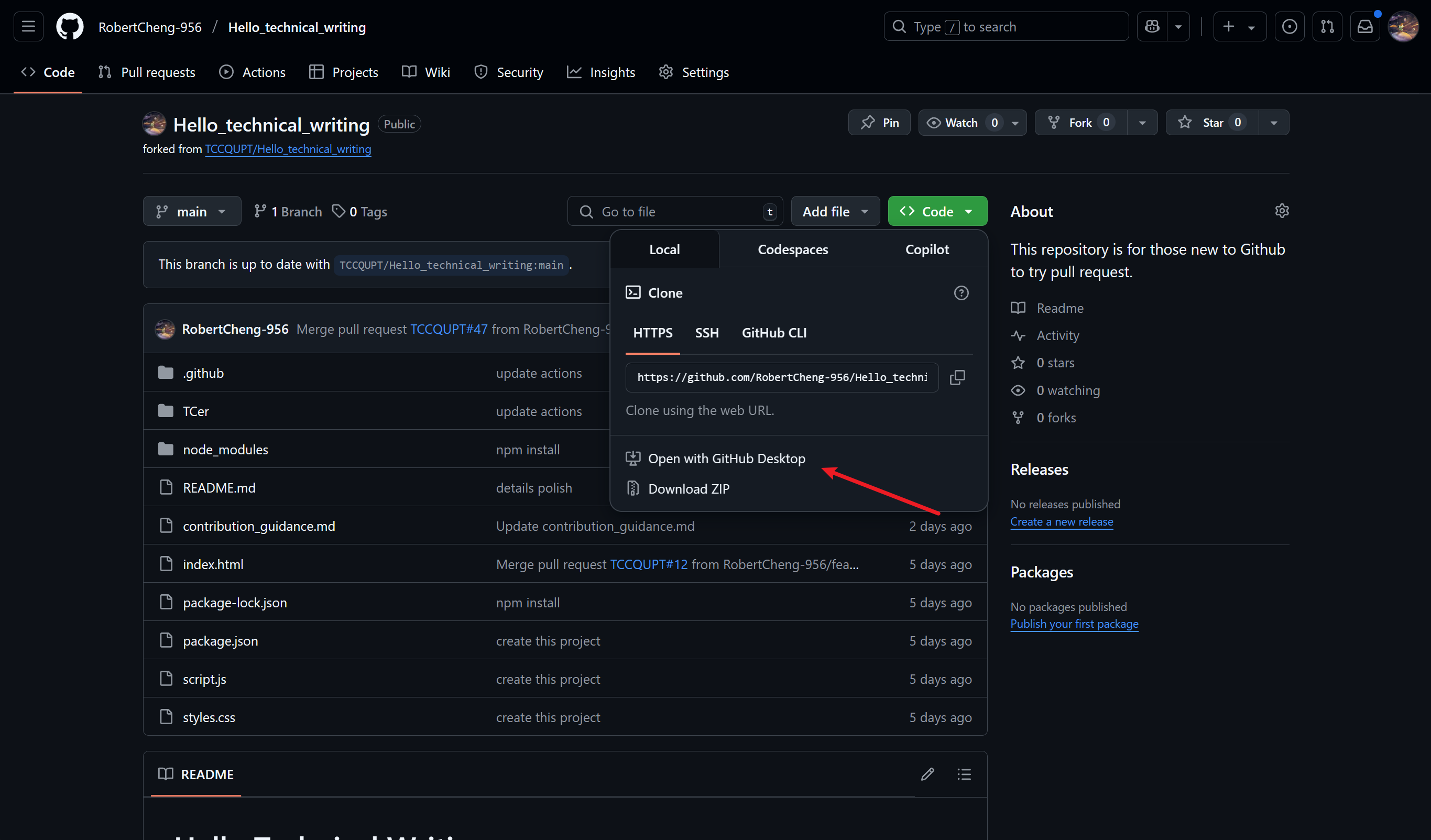Copy the HTTPS clone URL to clipboard
This screenshot has width=1431, height=840.
point(957,377)
